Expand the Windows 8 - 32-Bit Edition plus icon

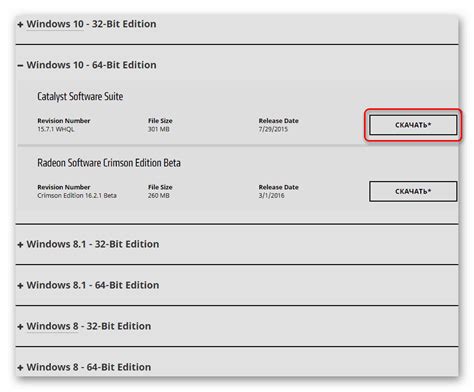(20, 327)
